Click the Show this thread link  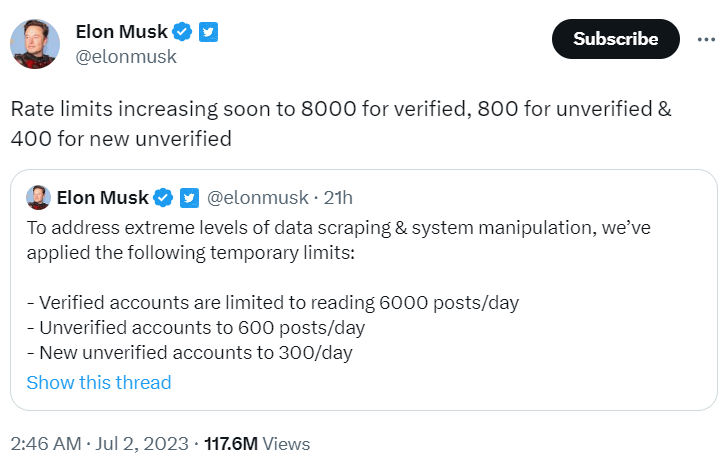click(x=99, y=383)
